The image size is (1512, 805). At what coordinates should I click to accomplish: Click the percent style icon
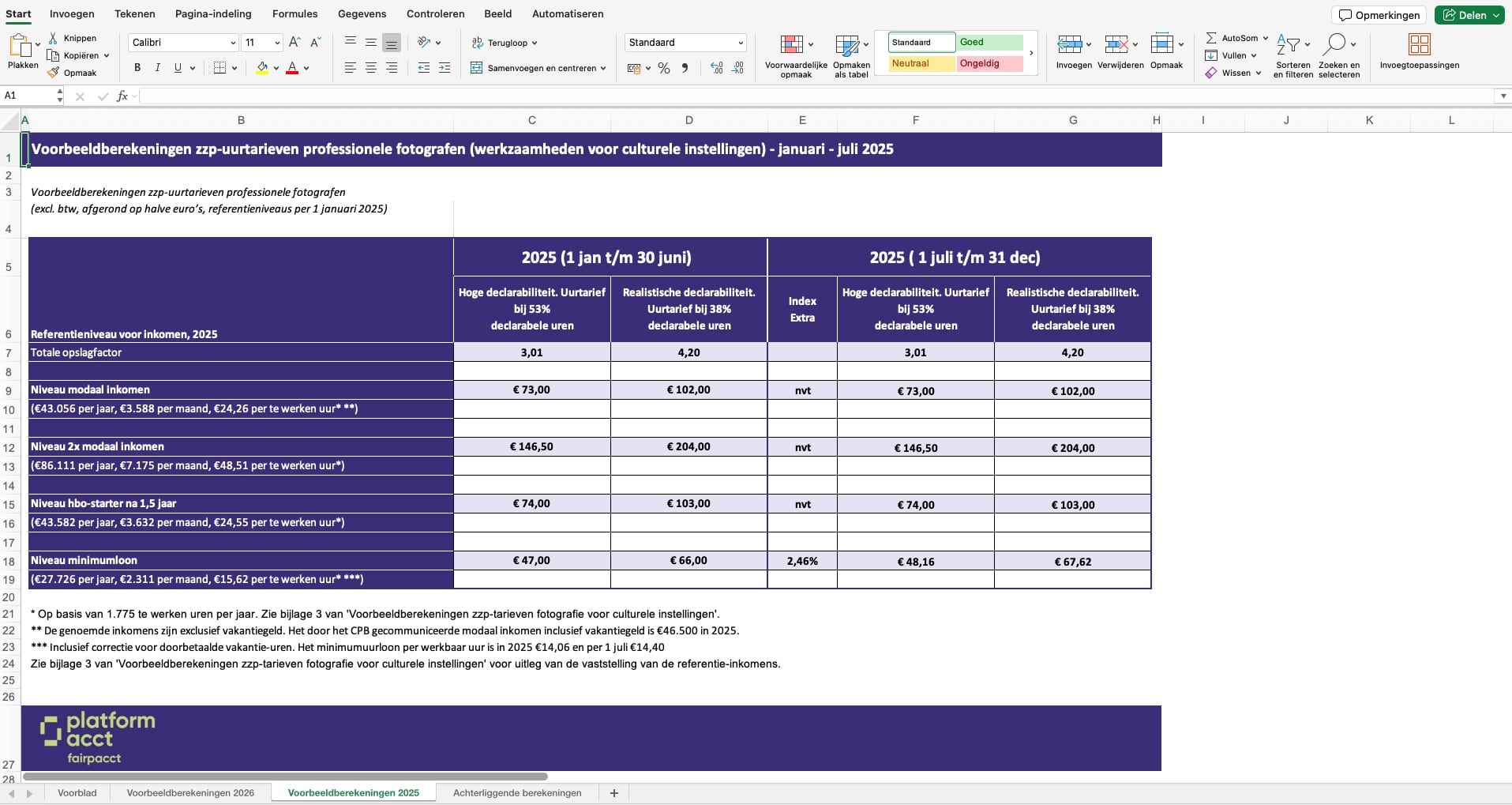pos(664,68)
